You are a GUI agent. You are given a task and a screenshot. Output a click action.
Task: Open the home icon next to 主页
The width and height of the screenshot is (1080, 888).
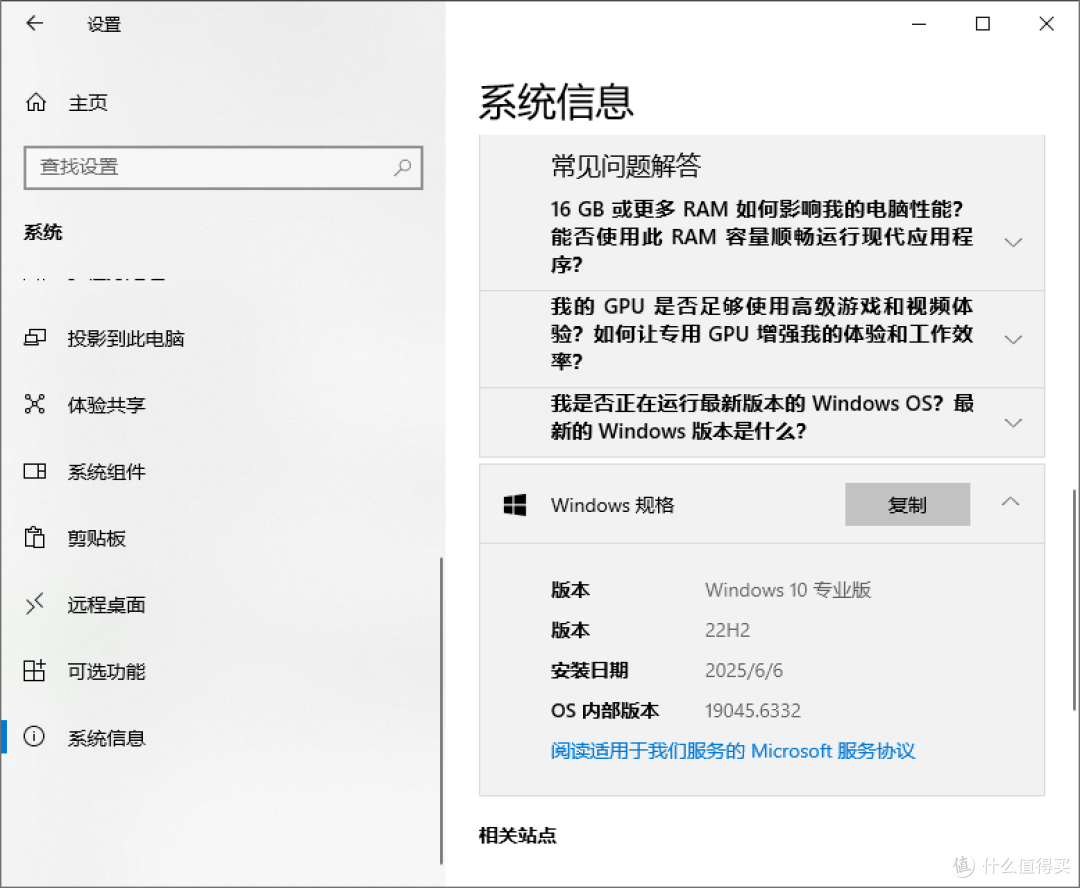coord(36,103)
